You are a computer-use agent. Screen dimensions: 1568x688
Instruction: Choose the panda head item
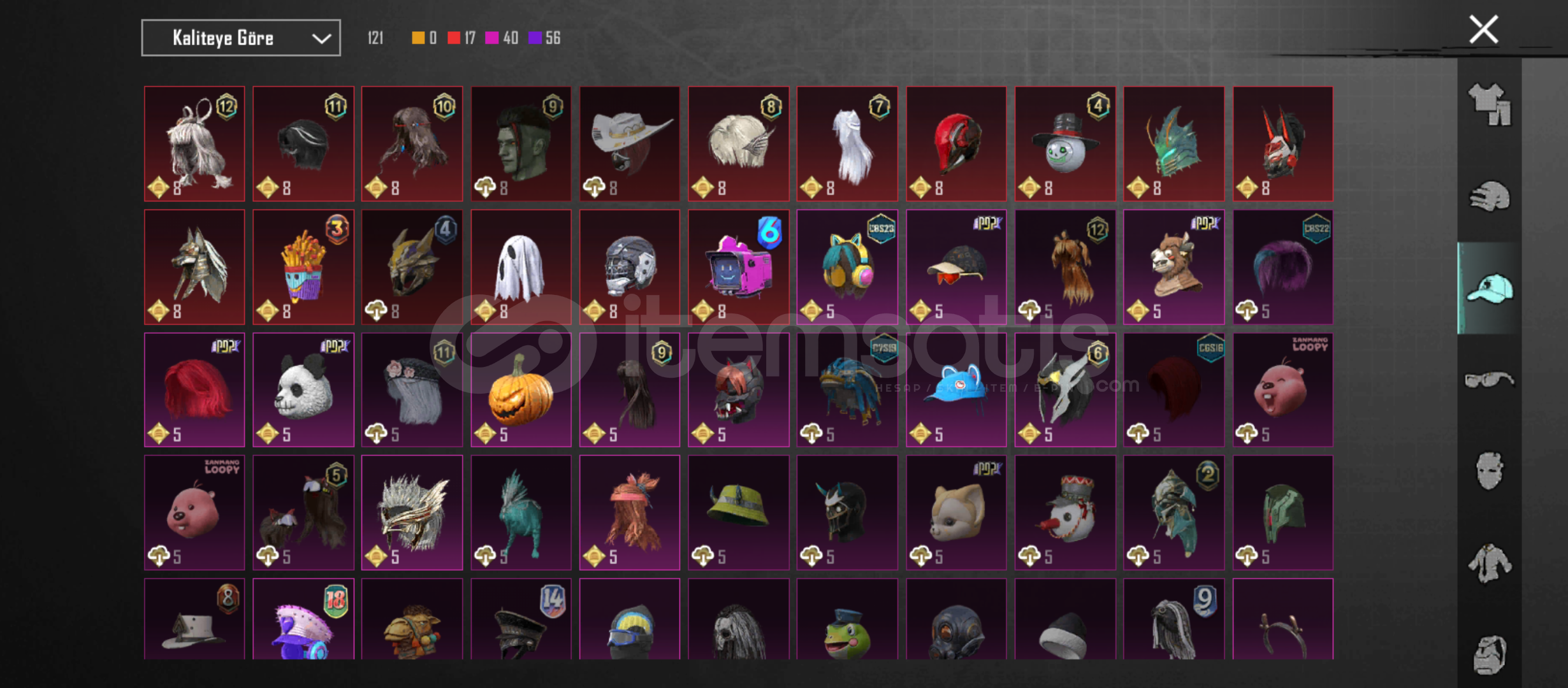point(303,390)
